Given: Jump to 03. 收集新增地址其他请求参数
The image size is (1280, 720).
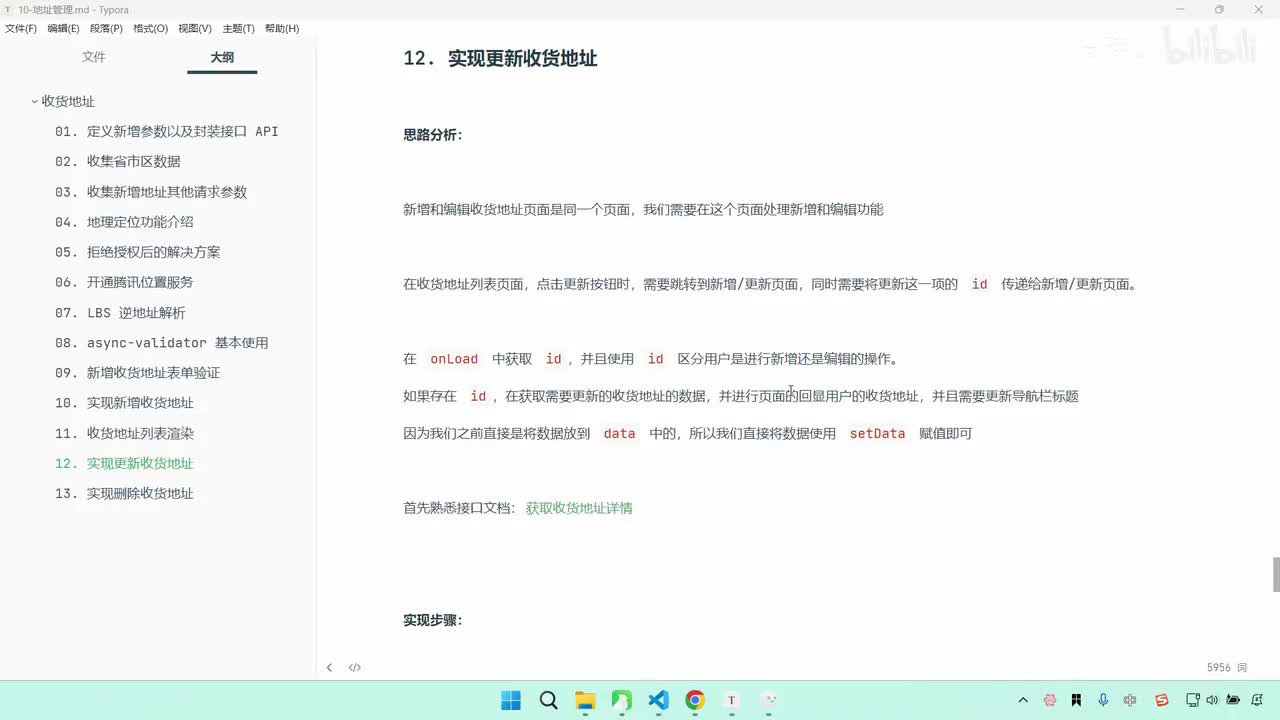Looking at the screenshot, I should click(151, 192).
